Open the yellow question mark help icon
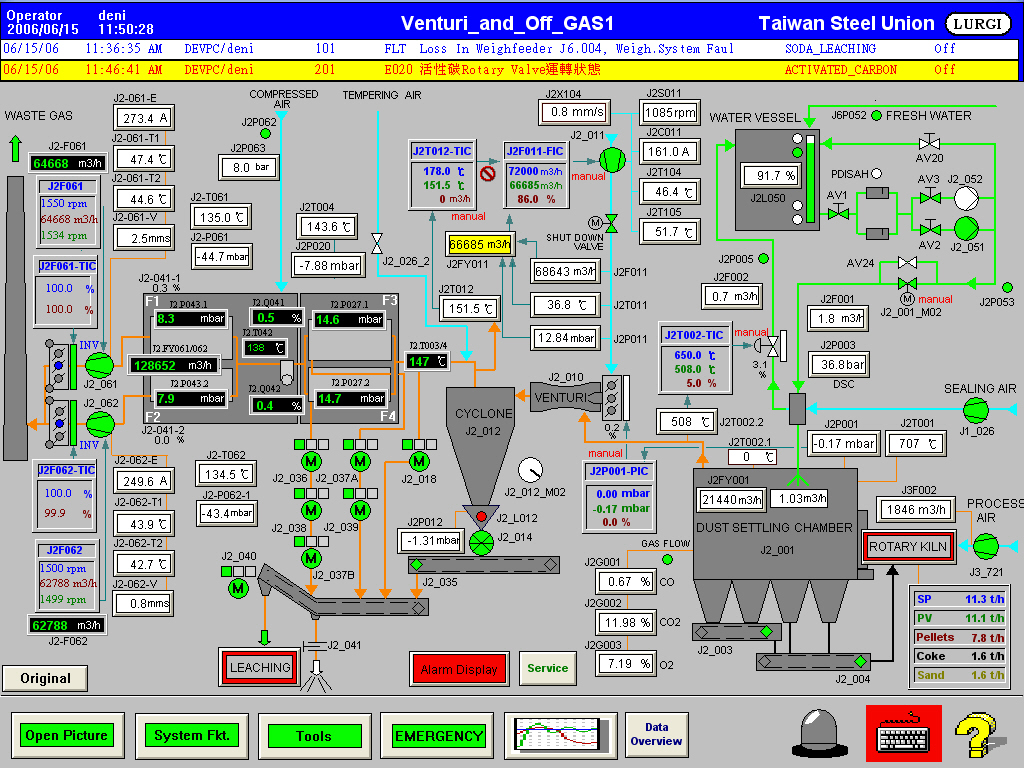 pyautogui.click(x=976, y=735)
